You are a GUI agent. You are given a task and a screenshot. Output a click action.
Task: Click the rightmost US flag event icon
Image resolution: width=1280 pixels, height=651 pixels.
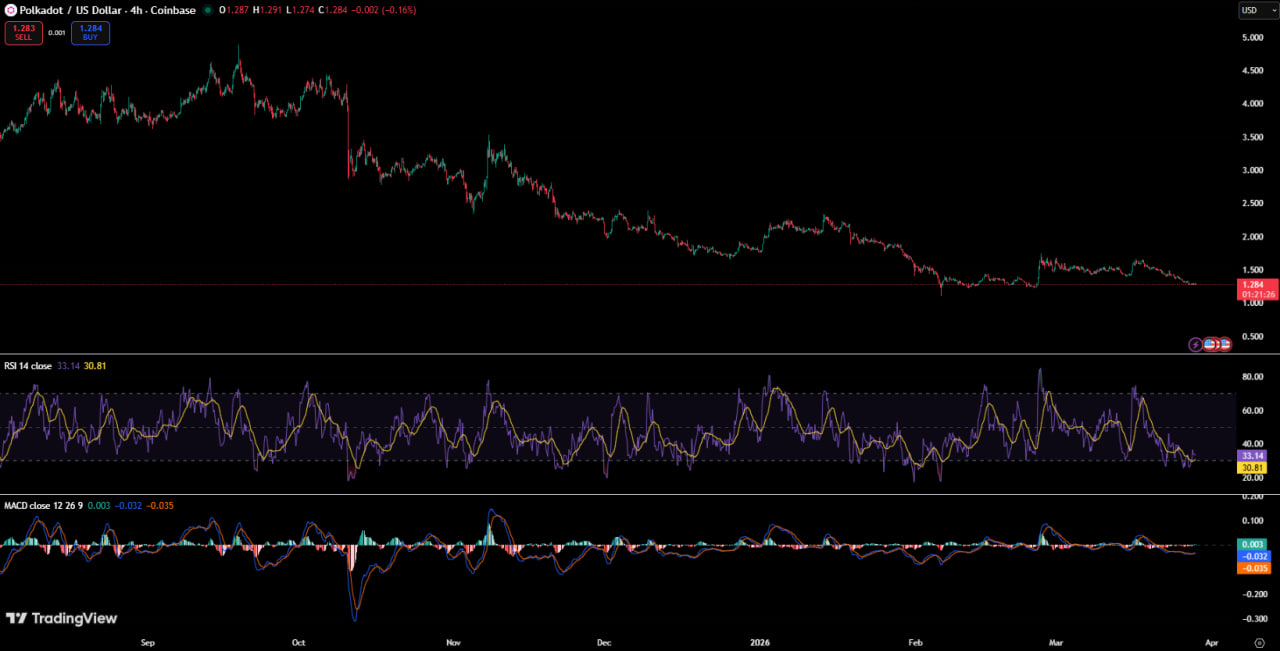tap(1224, 344)
